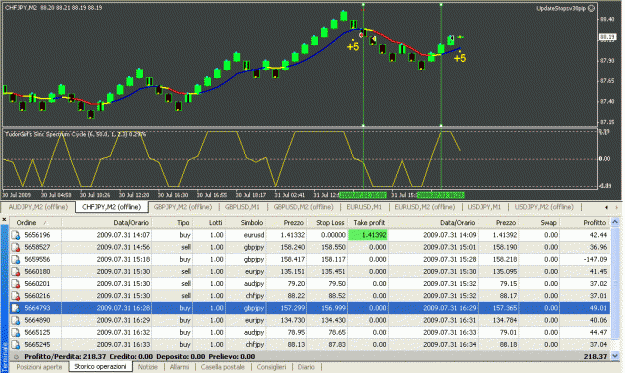Click the 218.37 total profit value
Image resolution: width=625 pixels, height=373 pixels.
[x=596, y=357]
